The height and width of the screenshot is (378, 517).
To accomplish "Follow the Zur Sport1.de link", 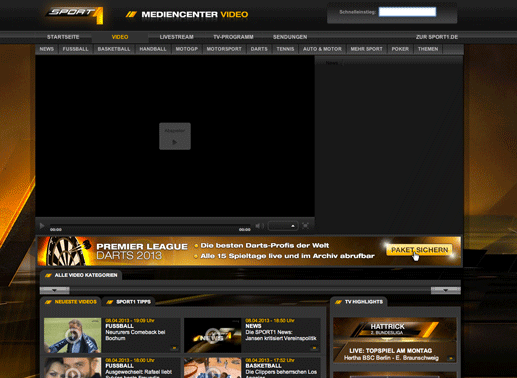I will coord(437,37).
